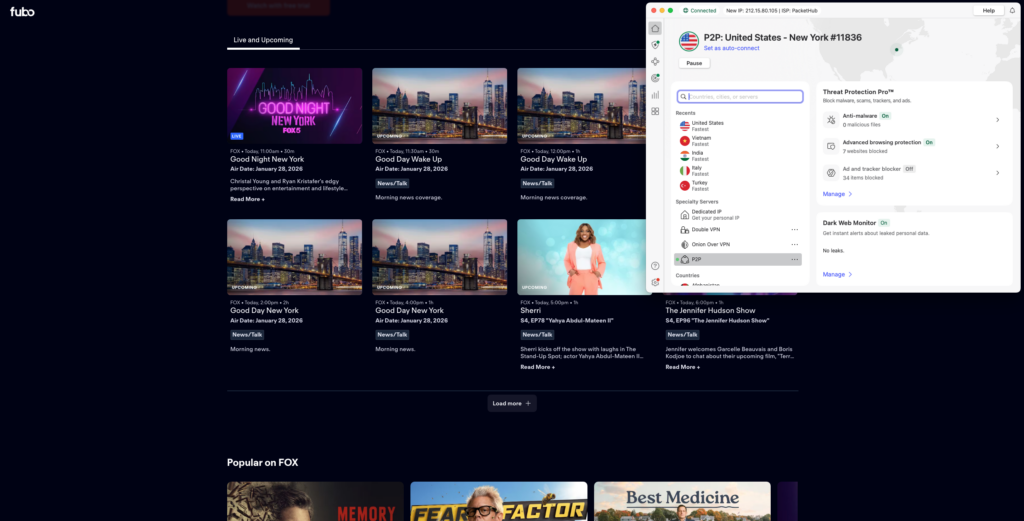Click Manage under Threat Protection Pro
This screenshot has height=521, width=1024.
(837, 194)
